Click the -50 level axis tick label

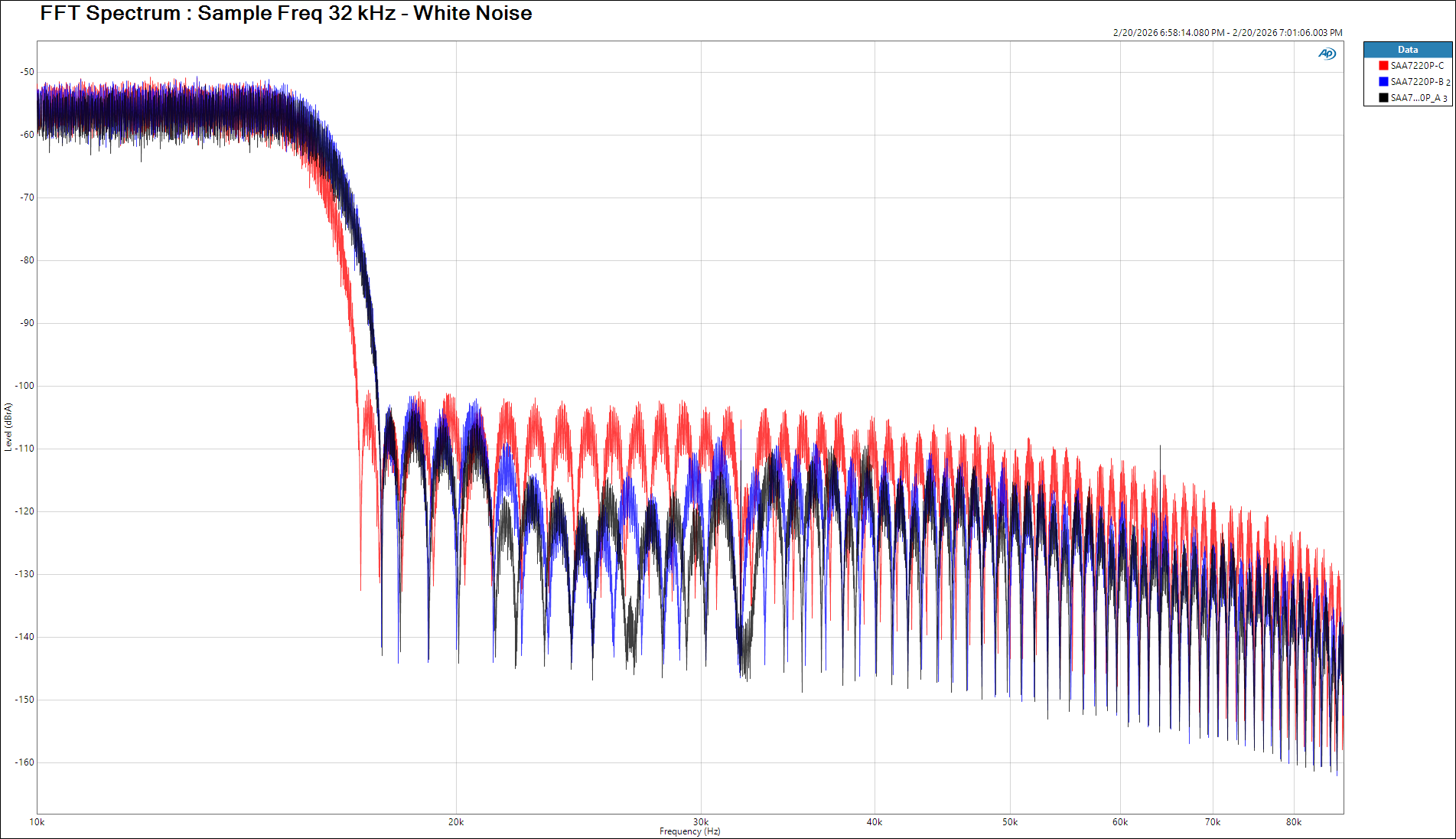(x=28, y=72)
